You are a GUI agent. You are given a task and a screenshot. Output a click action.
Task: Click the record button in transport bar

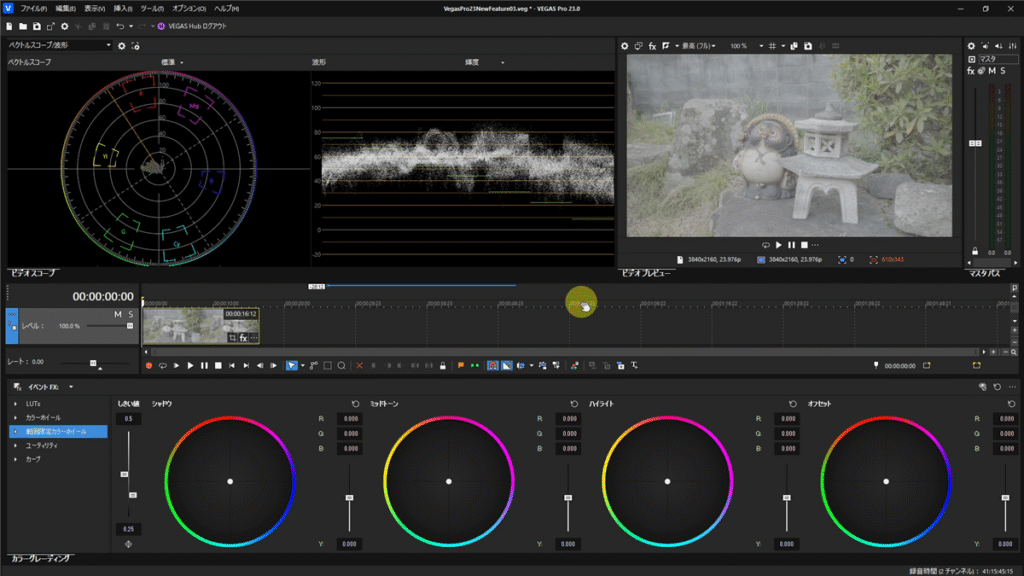point(149,366)
